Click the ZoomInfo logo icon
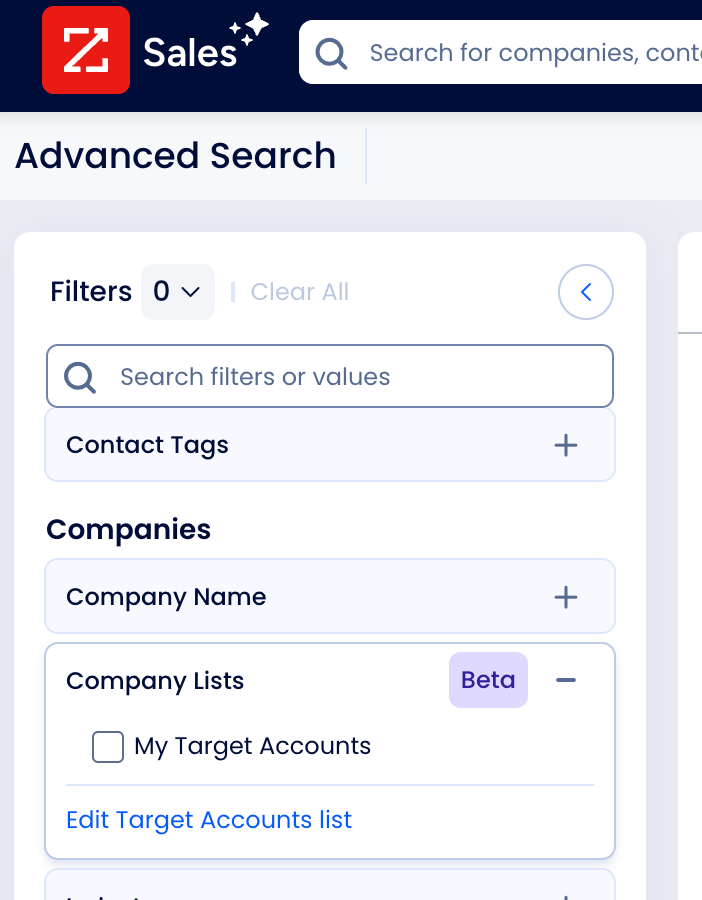The image size is (702, 900). coord(85,50)
